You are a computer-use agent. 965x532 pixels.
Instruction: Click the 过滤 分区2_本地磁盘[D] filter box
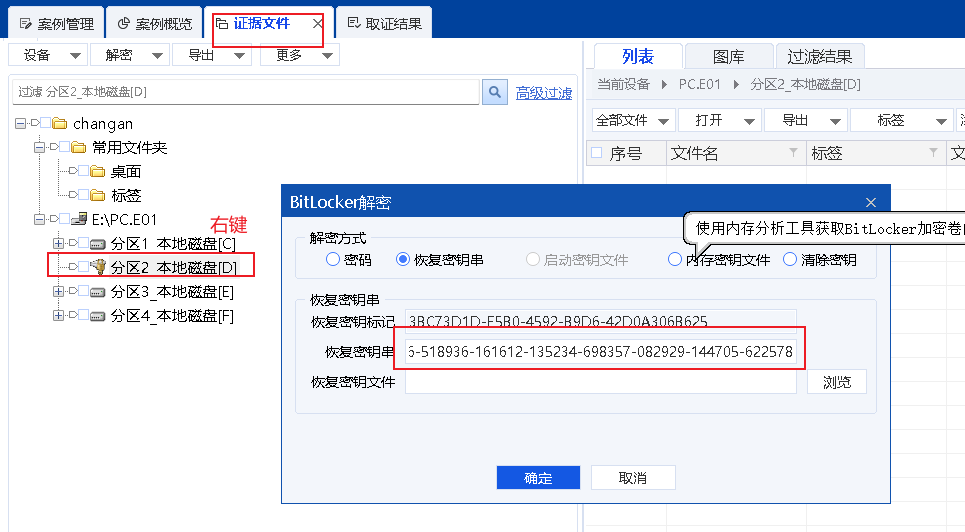coord(246,92)
